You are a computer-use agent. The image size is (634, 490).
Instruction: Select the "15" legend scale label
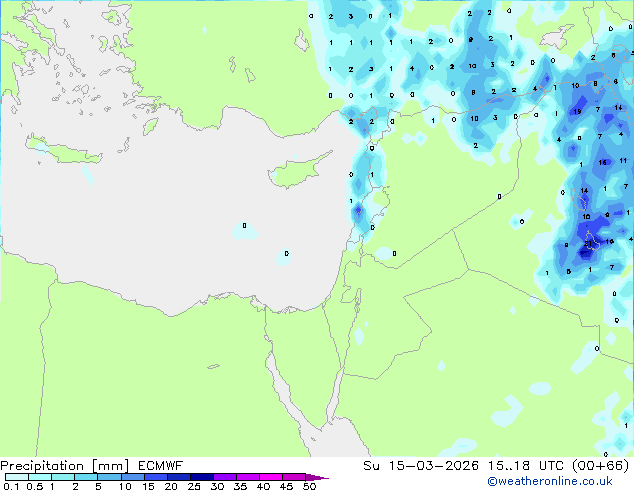[148, 486]
